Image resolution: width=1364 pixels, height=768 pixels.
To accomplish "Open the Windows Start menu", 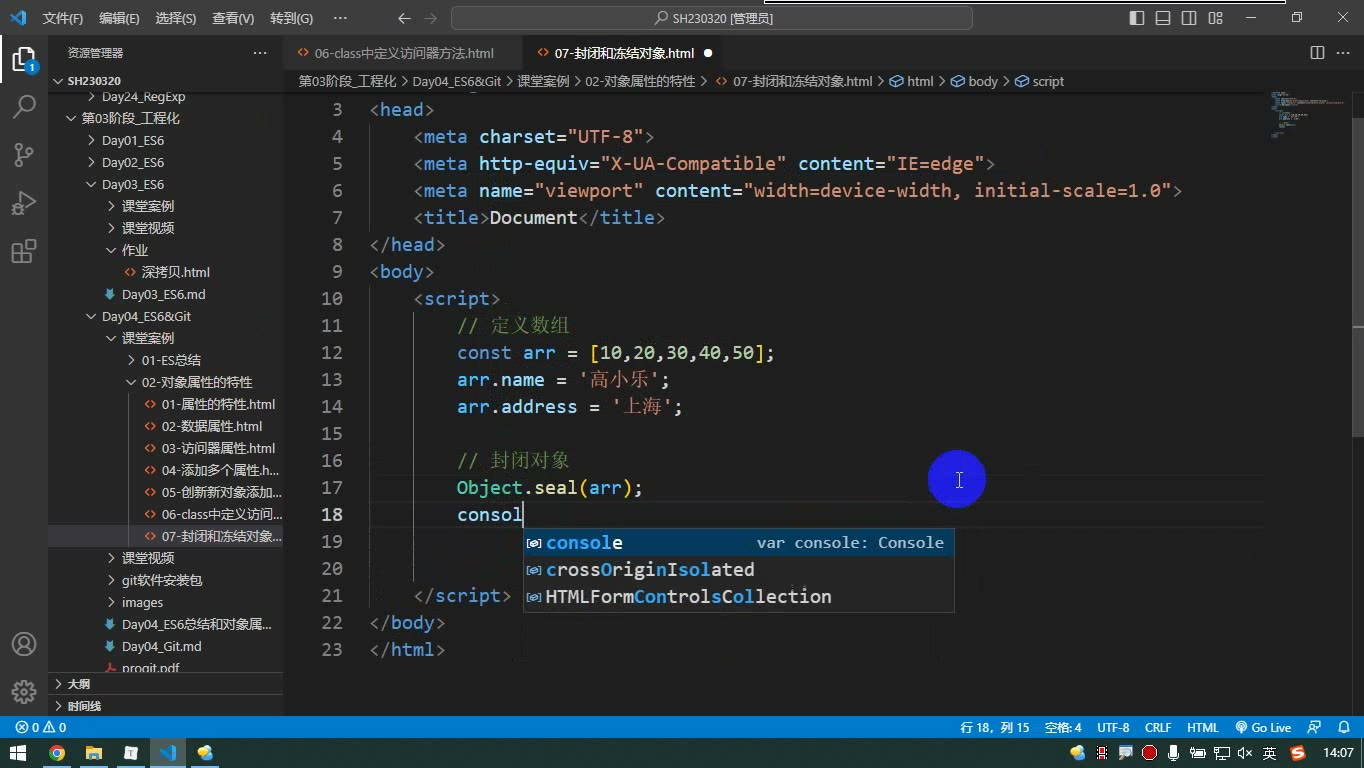I will 18,753.
